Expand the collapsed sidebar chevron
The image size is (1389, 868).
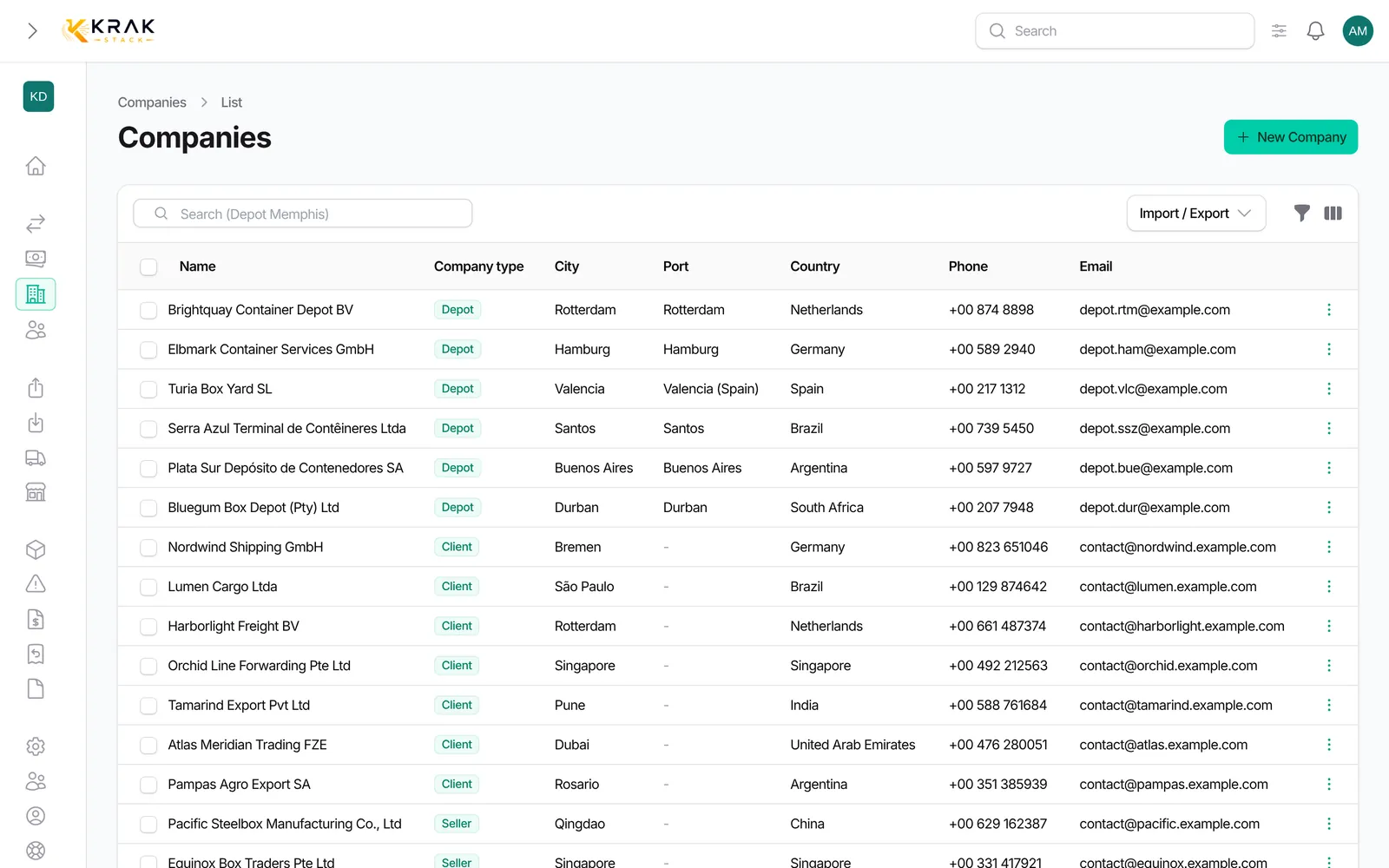32,31
